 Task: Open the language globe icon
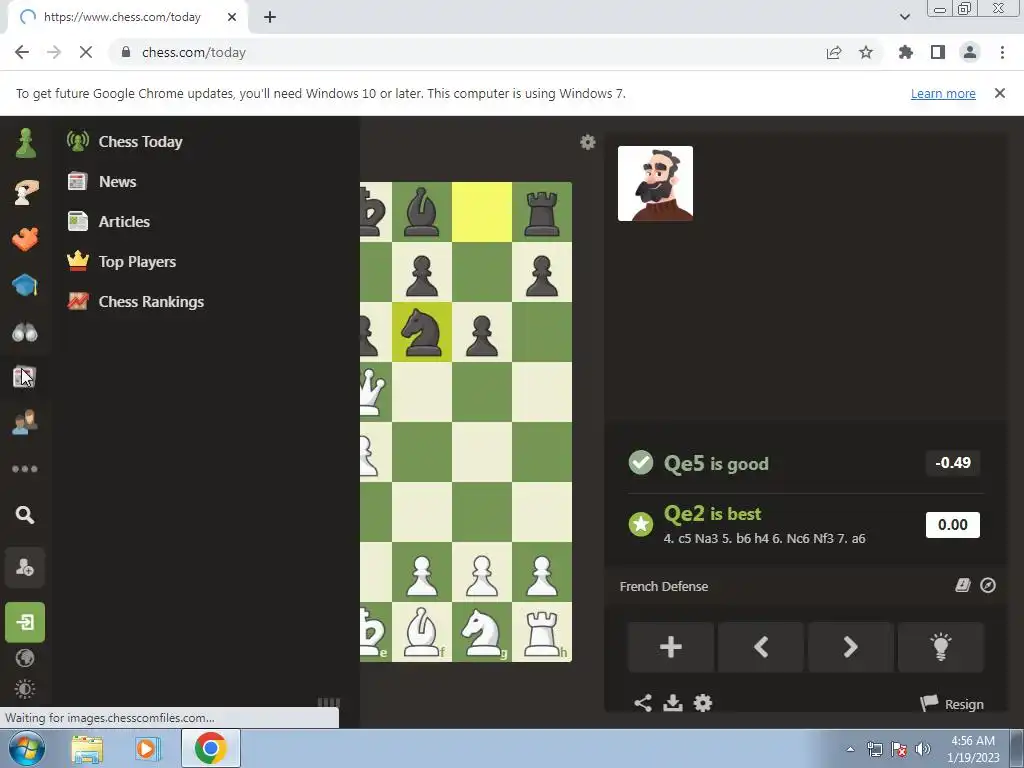tap(25, 658)
